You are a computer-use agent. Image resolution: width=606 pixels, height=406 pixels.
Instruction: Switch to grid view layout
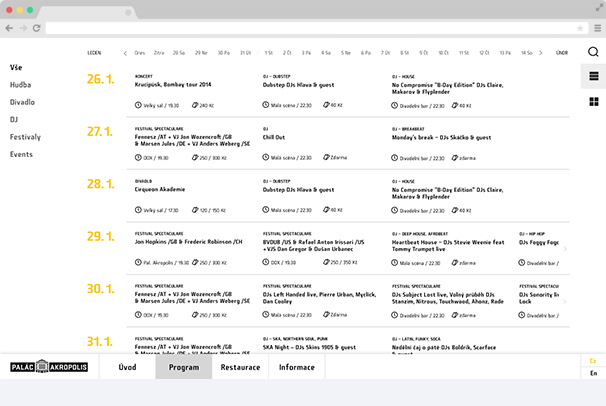point(593,101)
